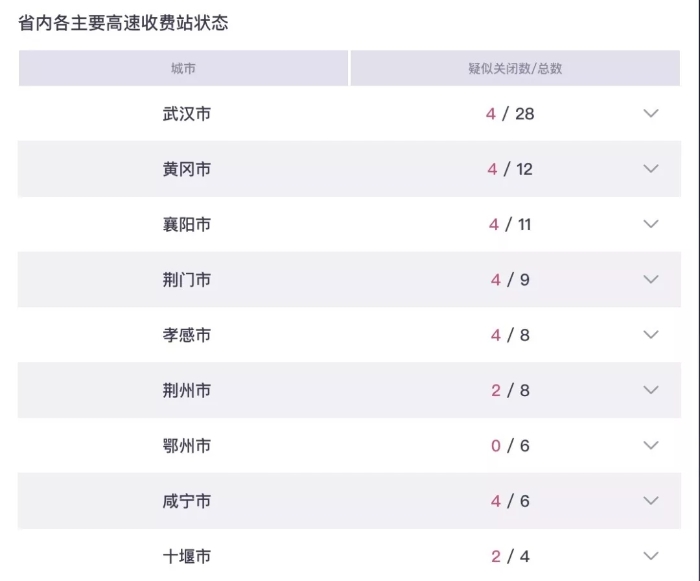The image size is (700, 581).
Task: Expand the 十堰市 row chevron
Action: click(x=651, y=556)
